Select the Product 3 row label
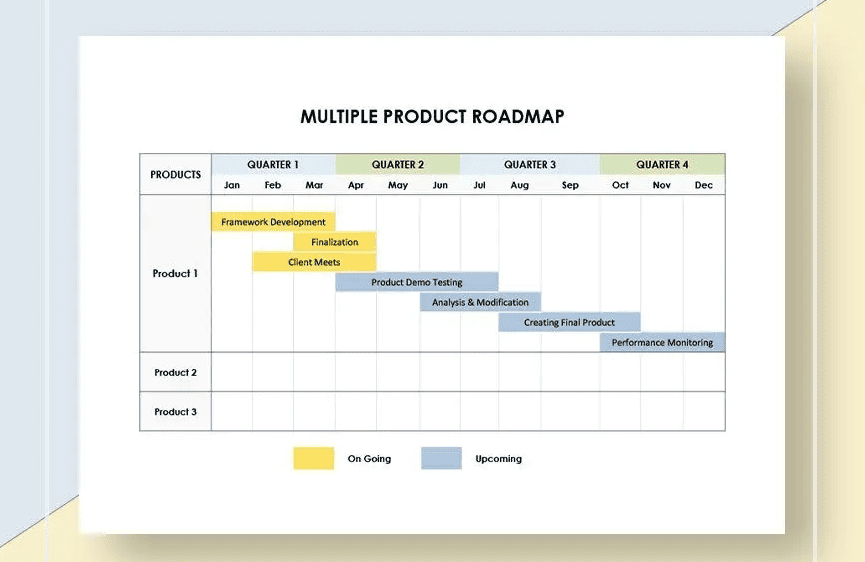The height and width of the screenshot is (562, 865). tap(175, 411)
